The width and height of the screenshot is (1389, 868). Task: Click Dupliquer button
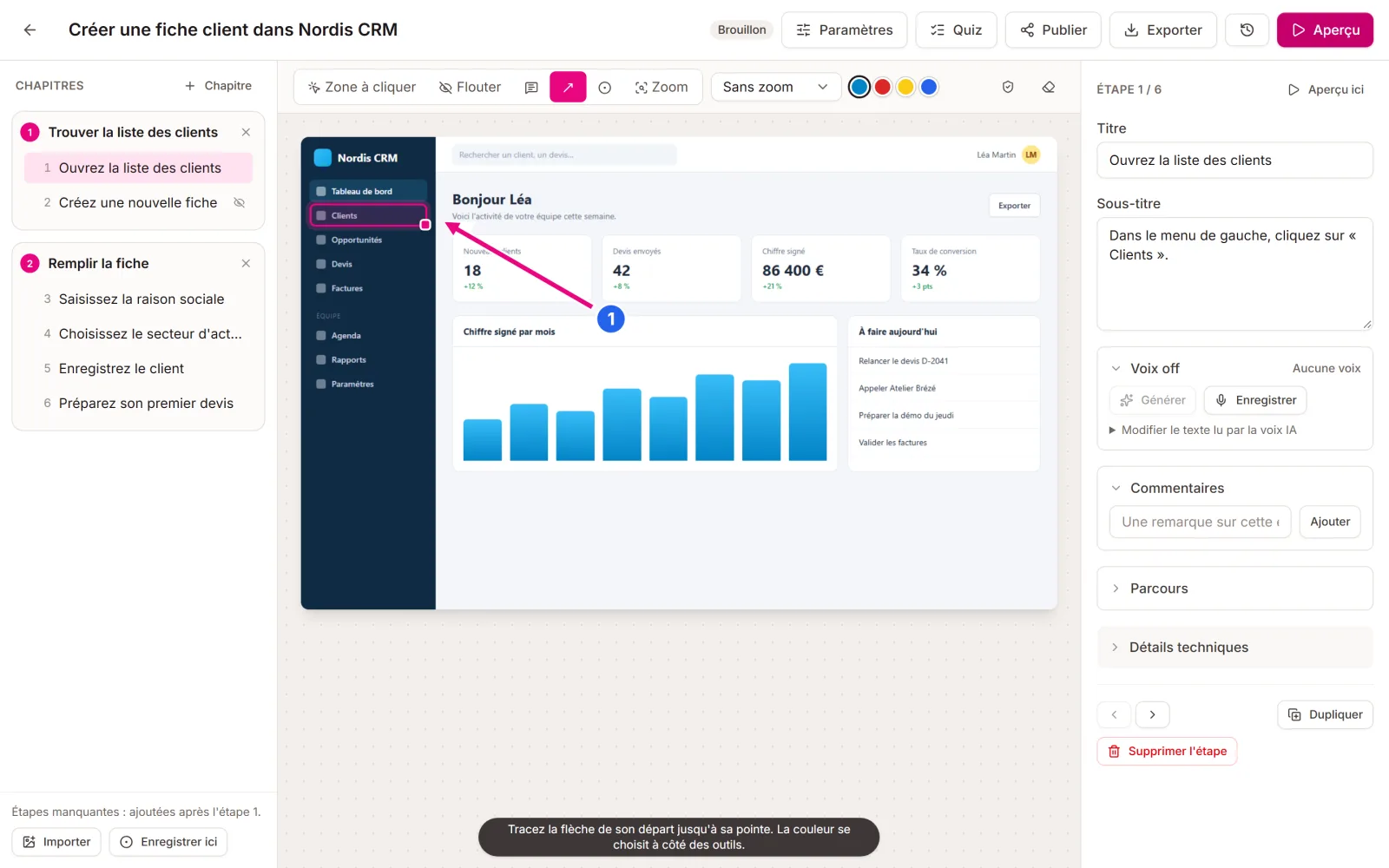tap(1325, 714)
